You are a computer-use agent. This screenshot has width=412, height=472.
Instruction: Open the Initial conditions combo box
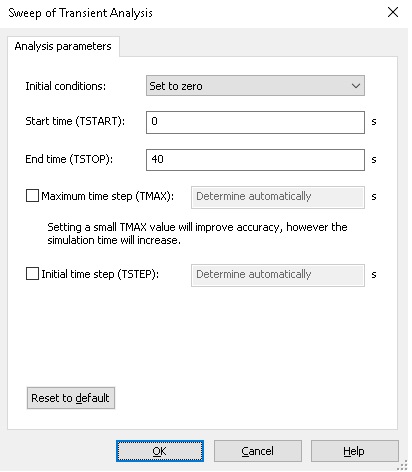tap(255, 86)
